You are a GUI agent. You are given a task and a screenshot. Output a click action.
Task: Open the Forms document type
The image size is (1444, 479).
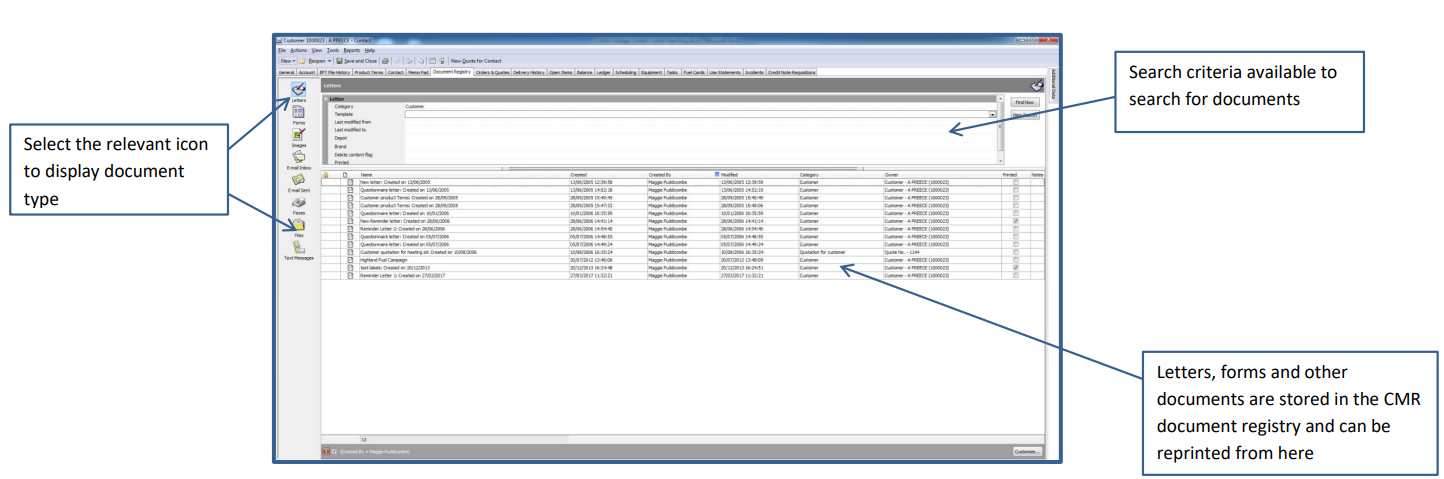299,113
